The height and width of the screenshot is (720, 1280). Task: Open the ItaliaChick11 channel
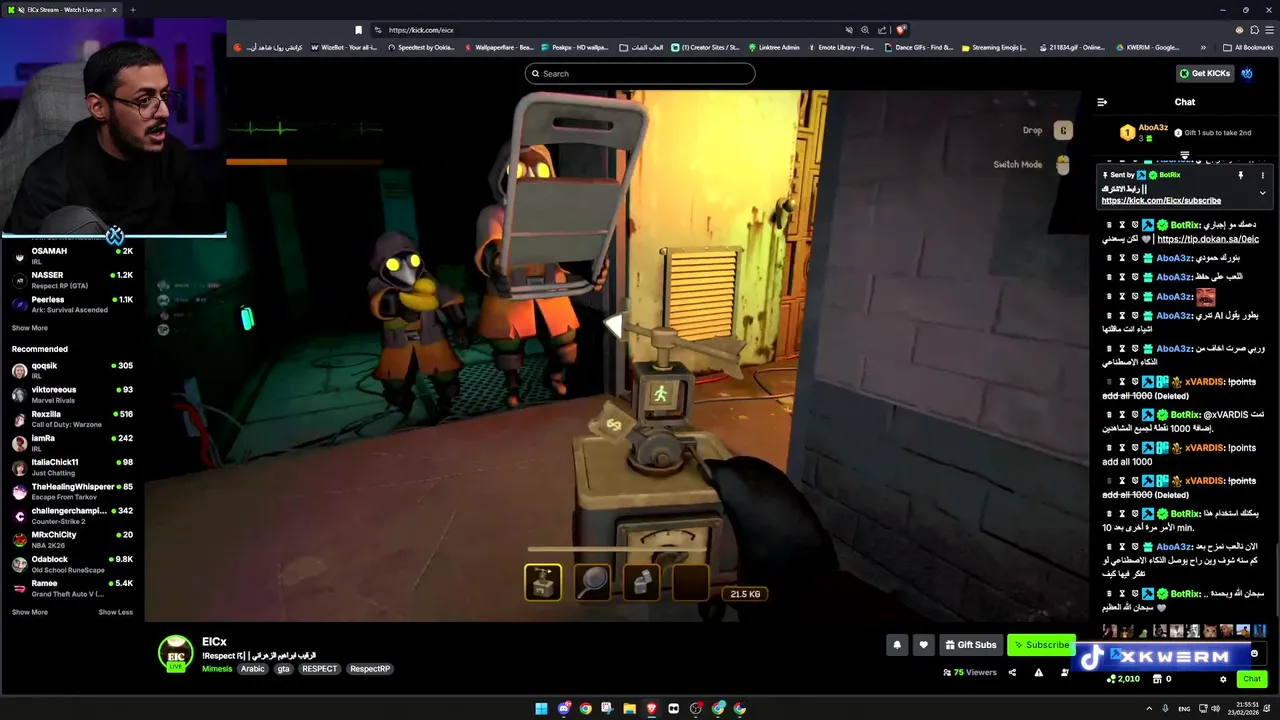point(72,467)
